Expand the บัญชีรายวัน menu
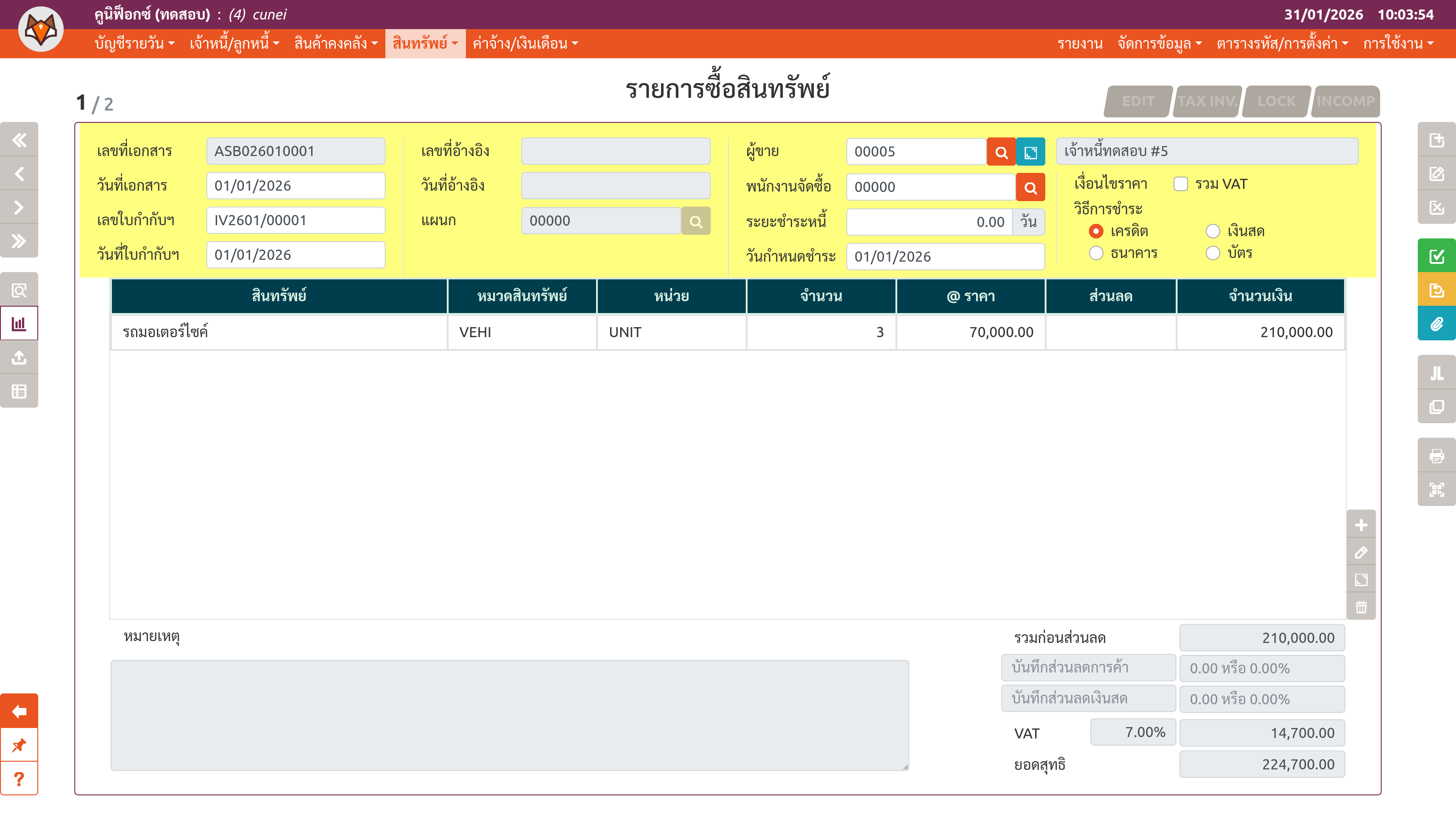 click(135, 44)
